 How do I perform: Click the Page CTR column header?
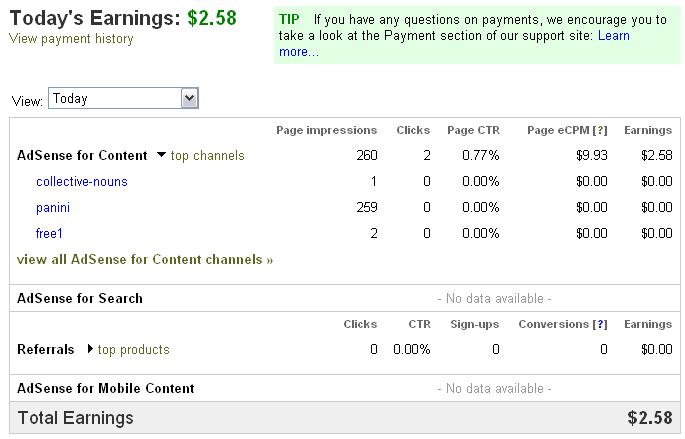pyautogui.click(x=473, y=130)
